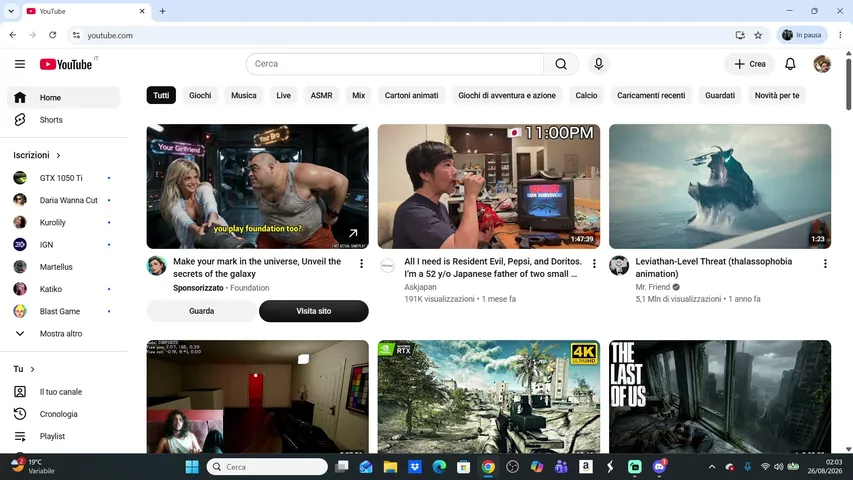Open Il tuo canale in sidebar
The height and width of the screenshot is (480, 853).
[x=64, y=392]
